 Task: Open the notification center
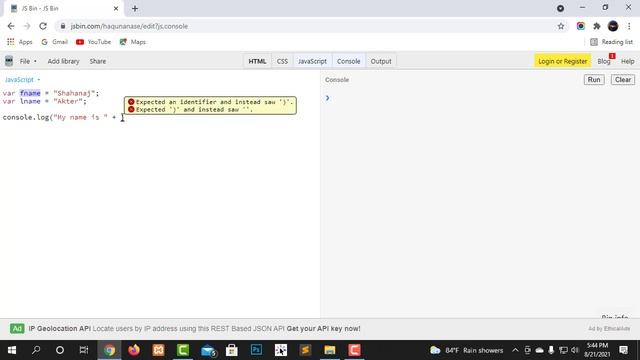pyautogui.click(x=623, y=350)
